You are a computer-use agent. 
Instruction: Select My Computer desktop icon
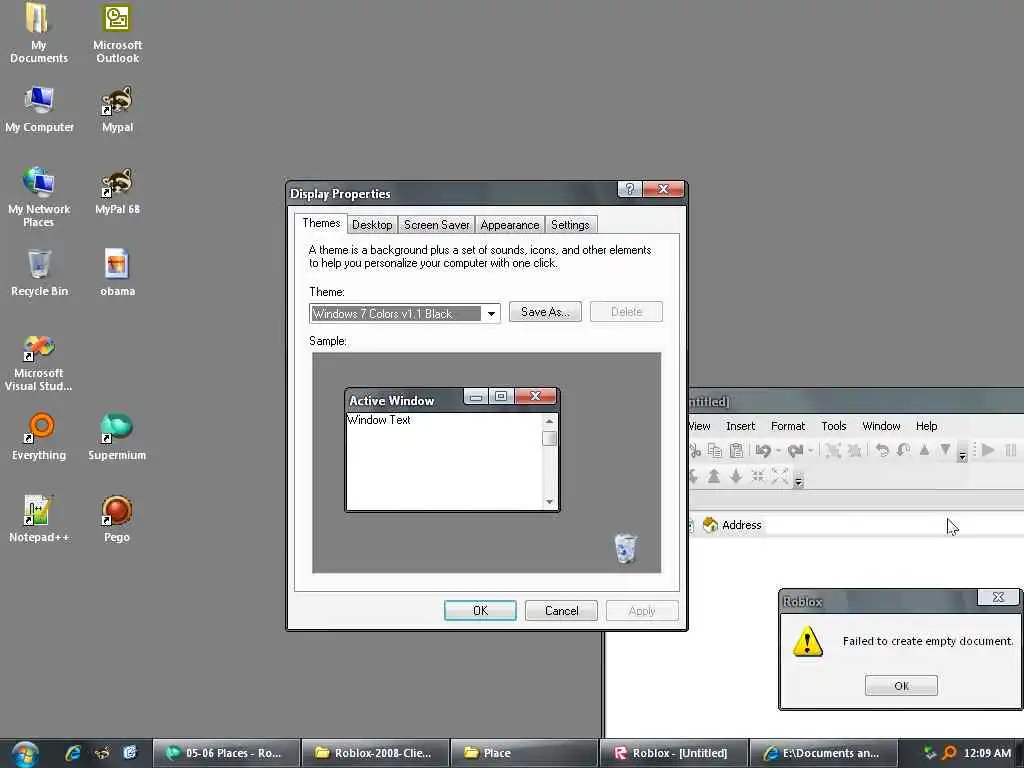tap(39, 110)
